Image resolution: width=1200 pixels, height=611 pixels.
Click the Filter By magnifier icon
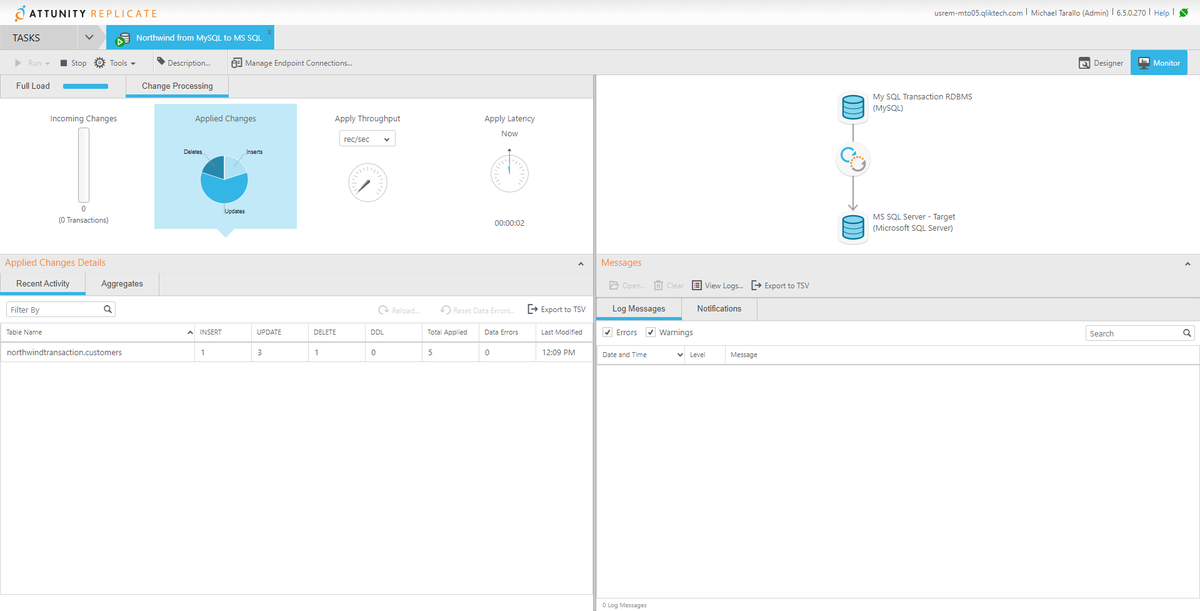tap(108, 310)
